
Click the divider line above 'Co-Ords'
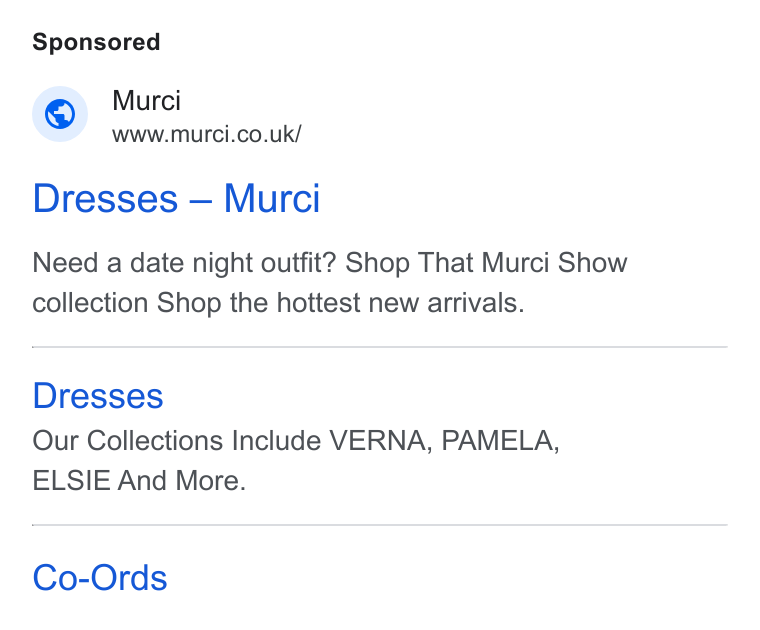(x=380, y=525)
